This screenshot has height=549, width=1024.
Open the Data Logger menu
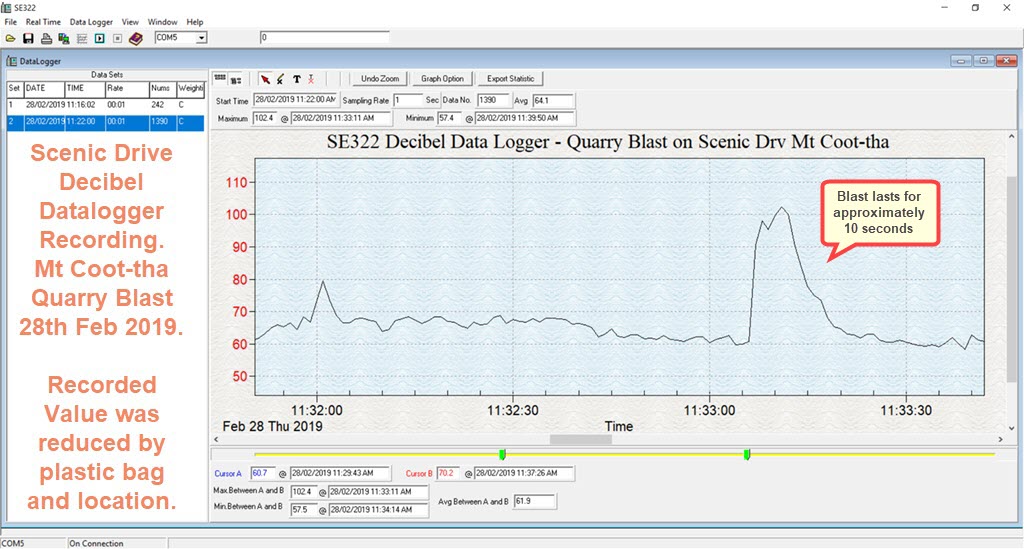click(91, 22)
